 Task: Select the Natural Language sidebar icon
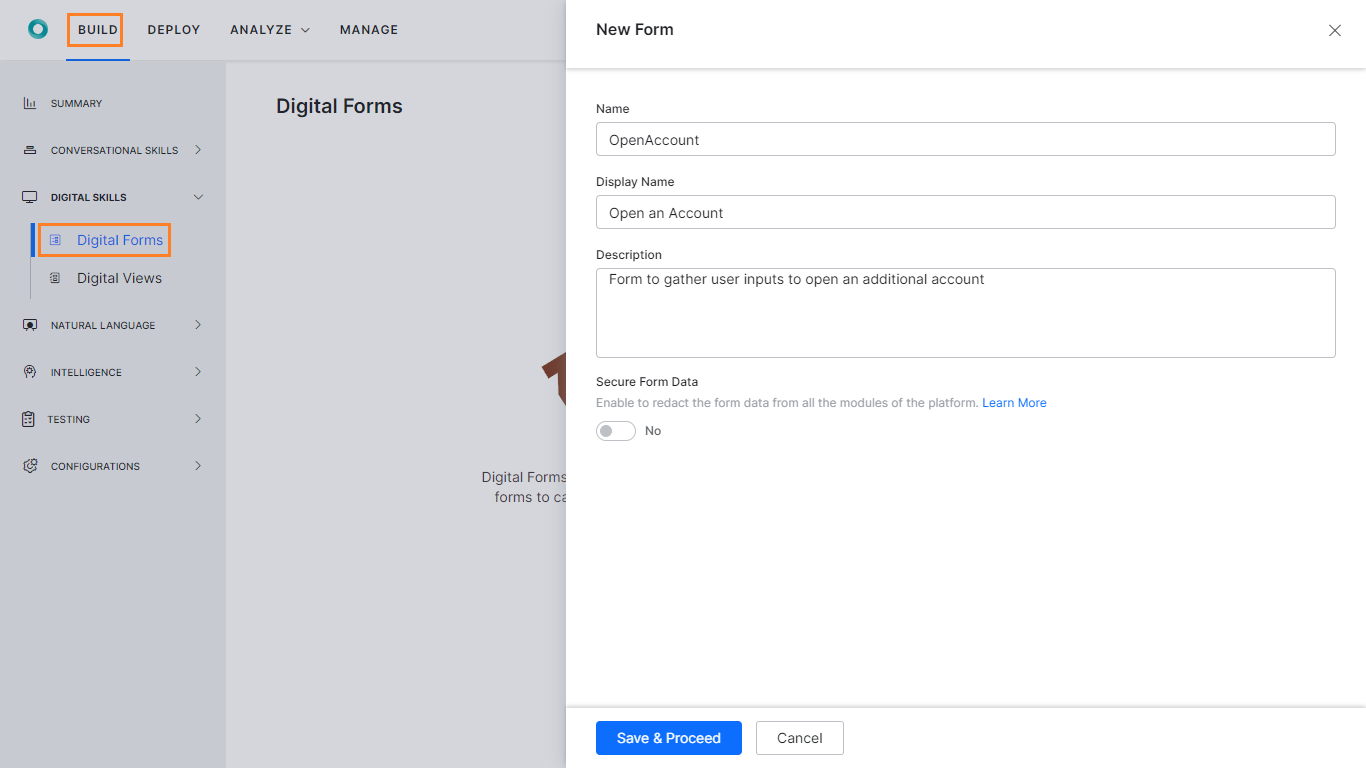point(29,324)
